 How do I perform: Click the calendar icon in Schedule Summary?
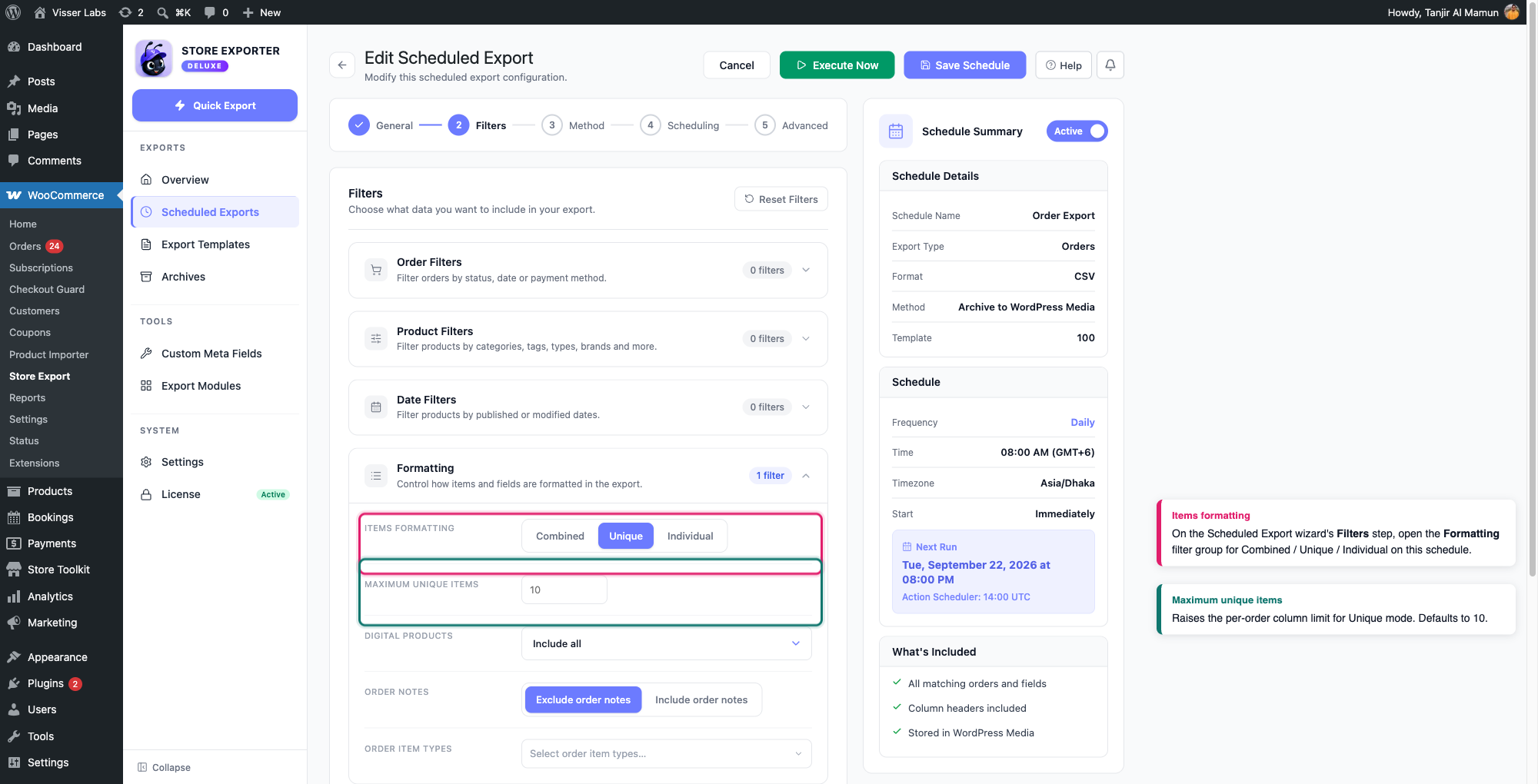[x=896, y=131]
